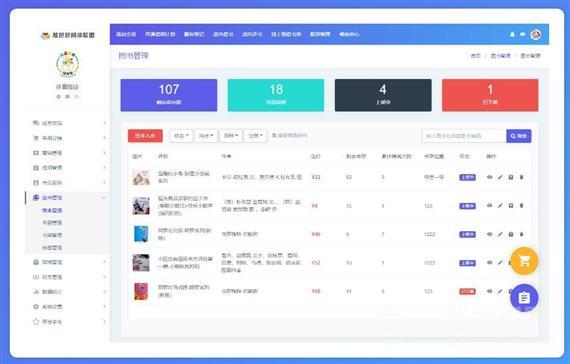Image resolution: width=570 pixels, height=364 pixels.
Task: Click the circular profile logo in the sidebar
Action: coord(68,64)
